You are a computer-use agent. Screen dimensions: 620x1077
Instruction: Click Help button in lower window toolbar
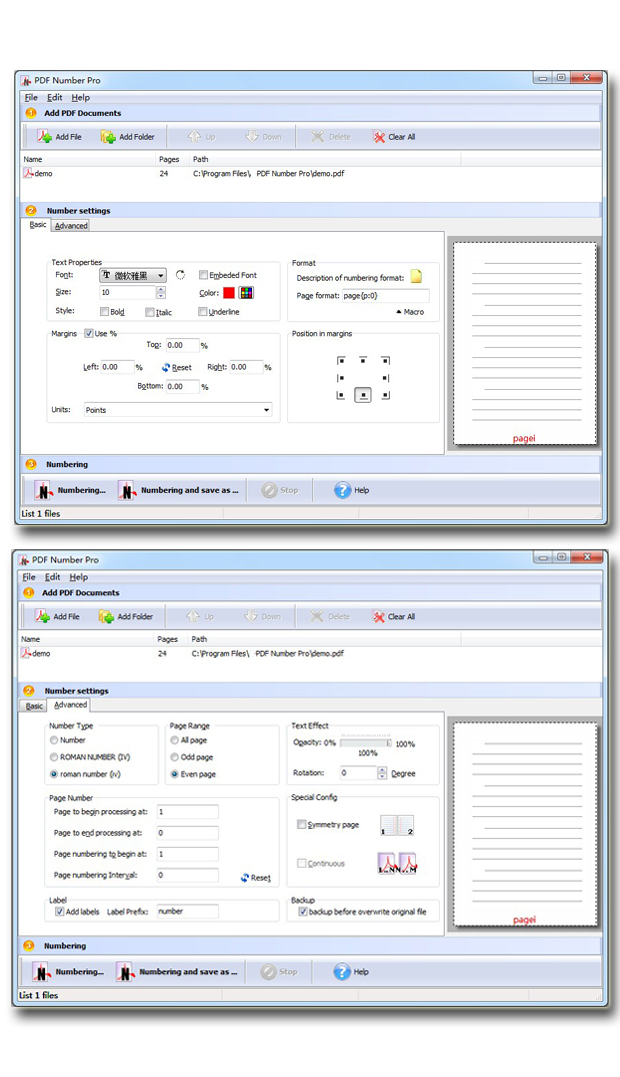351,972
